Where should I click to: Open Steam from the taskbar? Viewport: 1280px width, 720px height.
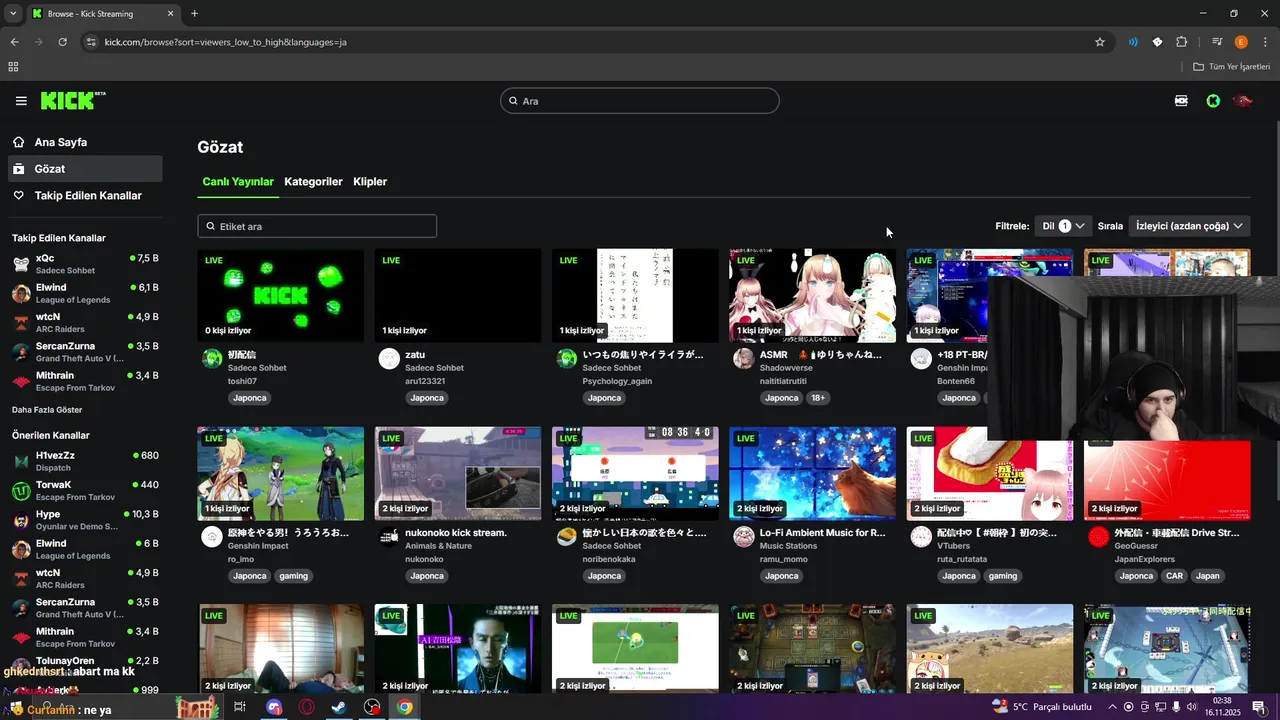[x=339, y=707]
